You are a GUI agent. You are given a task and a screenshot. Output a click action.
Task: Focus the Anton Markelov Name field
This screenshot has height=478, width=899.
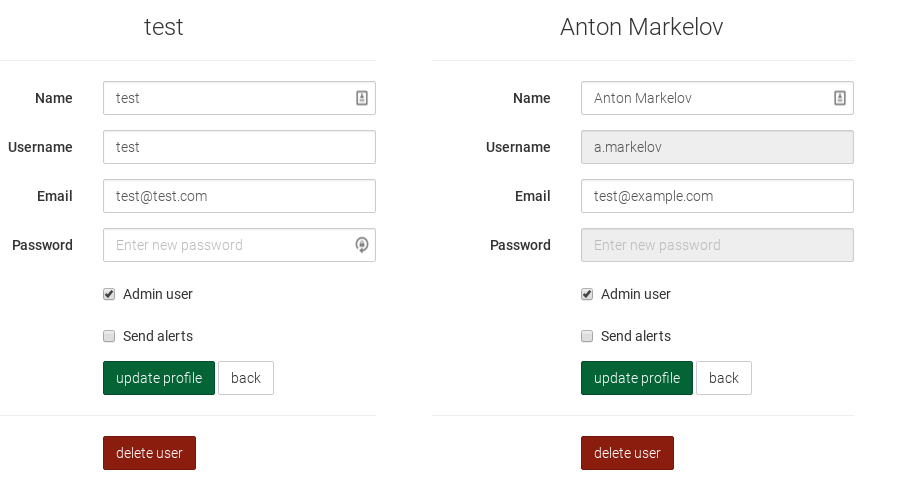[717, 98]
